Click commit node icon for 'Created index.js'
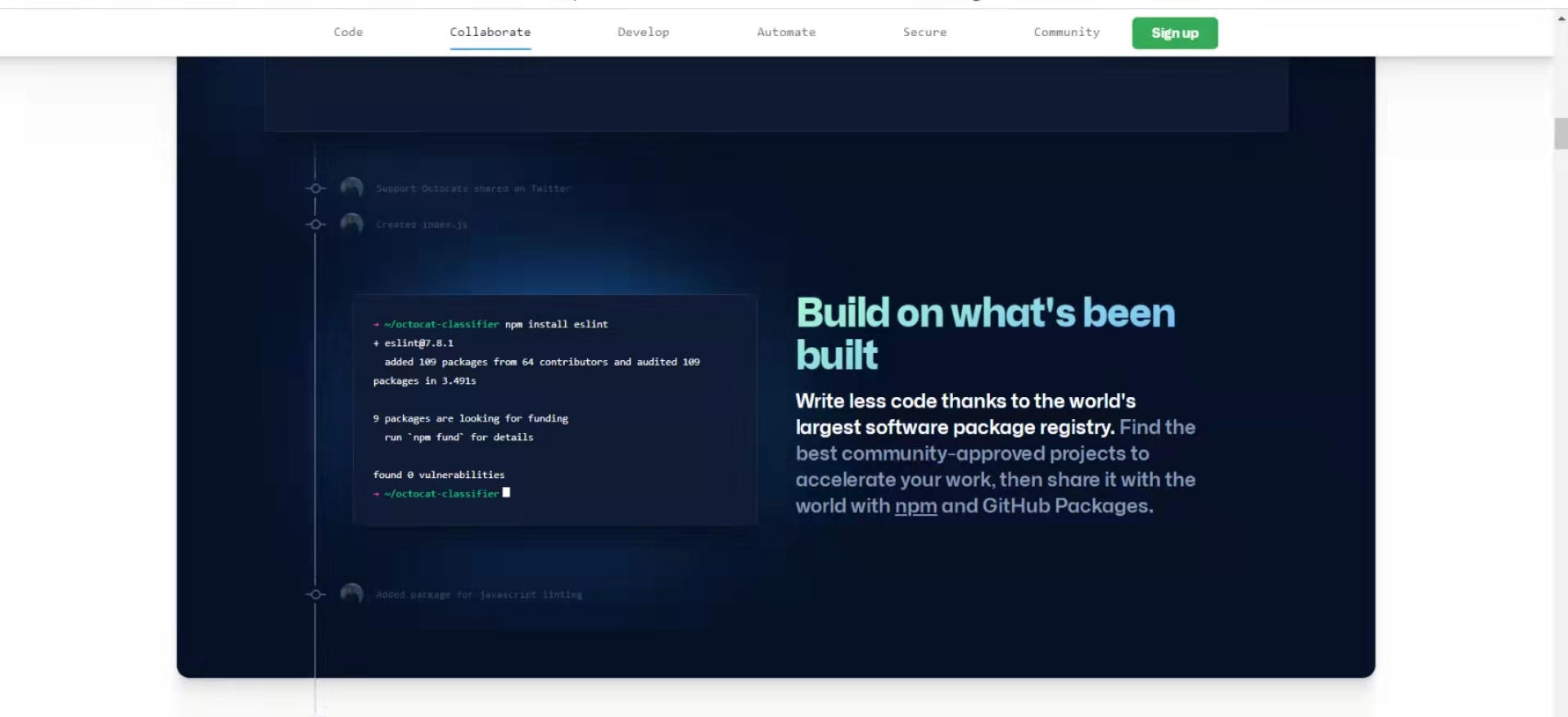1568x717 pixels. (315, 224)
